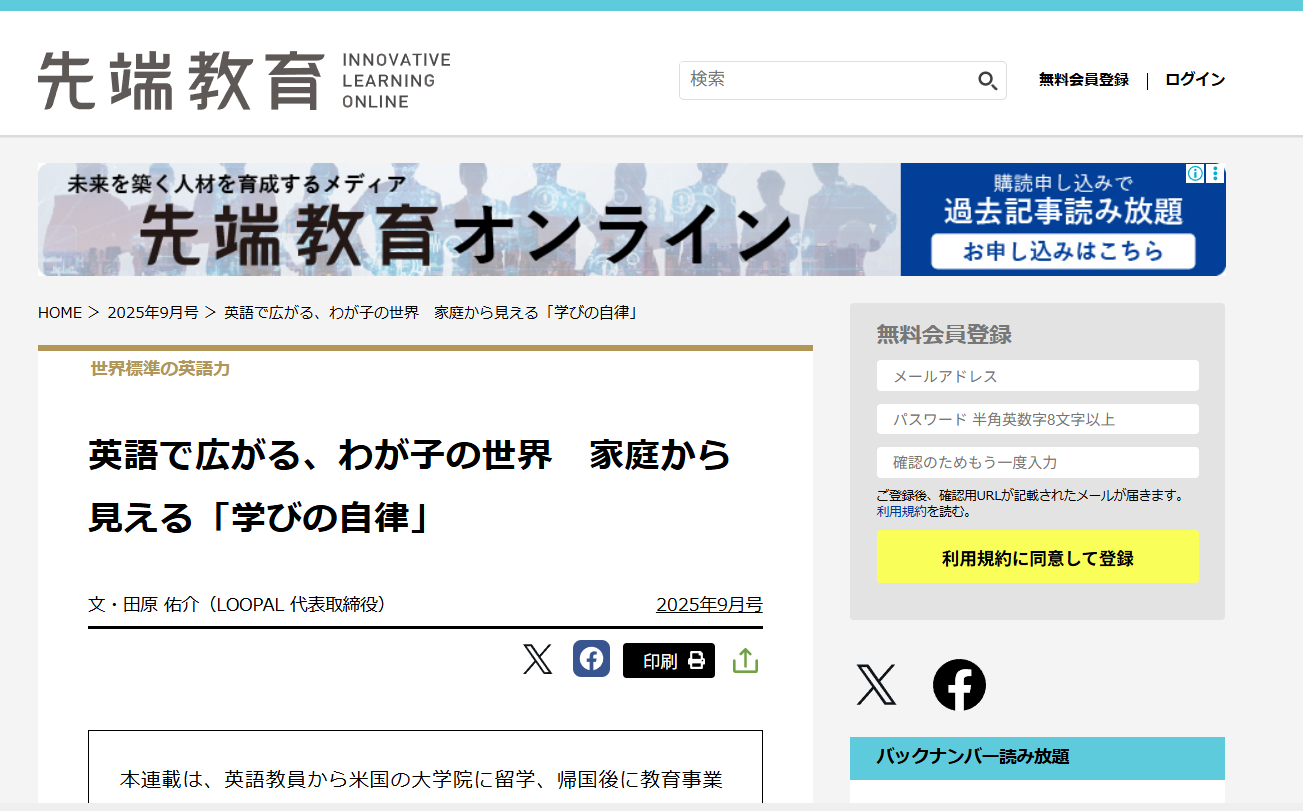This screenshot has height=811, width=1303.
Task: Open the large X icon in sidebar
Action: tap(876, 685)
